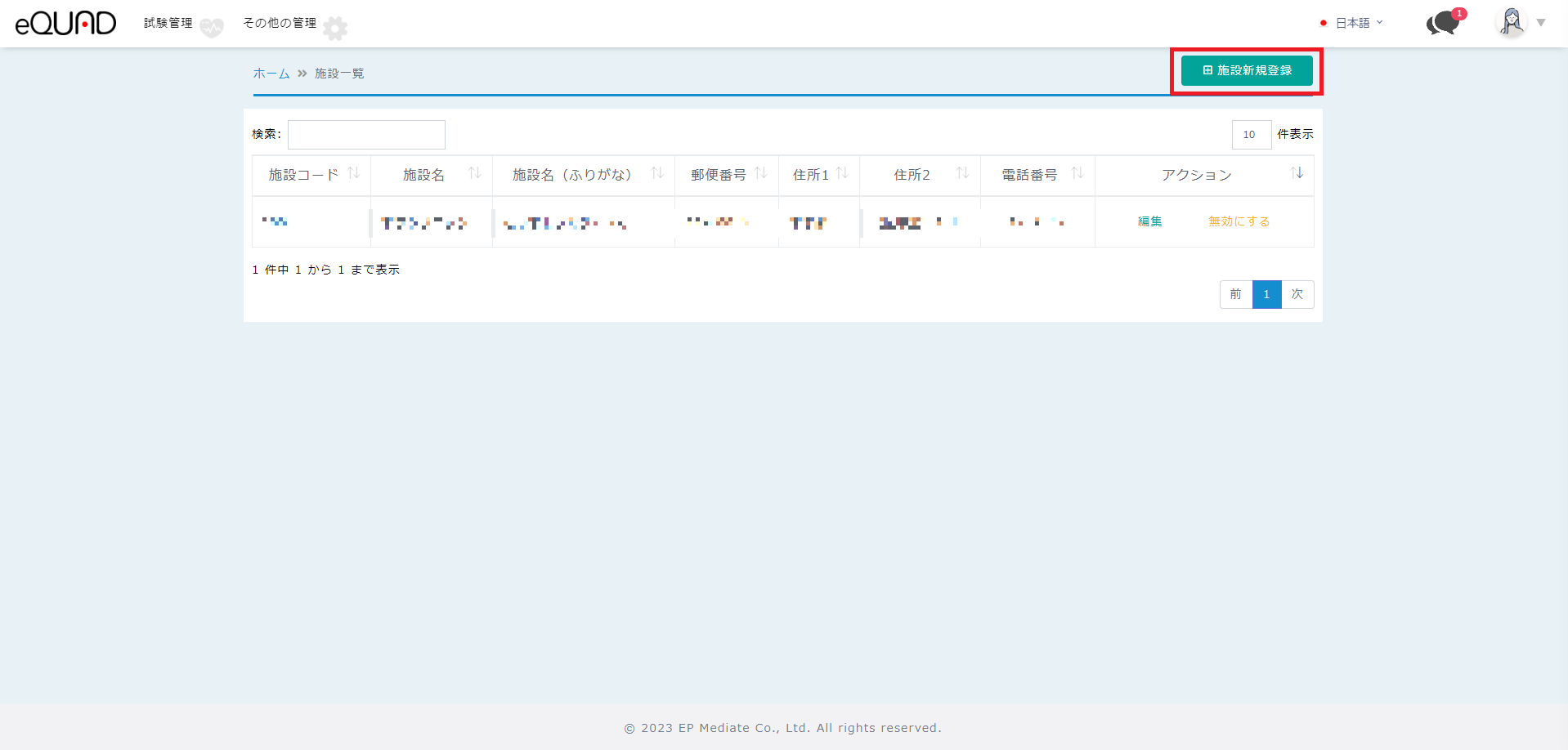The width and height of the screenshot is (1568, 750).
Task: Sort by 施設名（ふりがな） column arrows
Action: pyautogui.click(x=656, y=173)
